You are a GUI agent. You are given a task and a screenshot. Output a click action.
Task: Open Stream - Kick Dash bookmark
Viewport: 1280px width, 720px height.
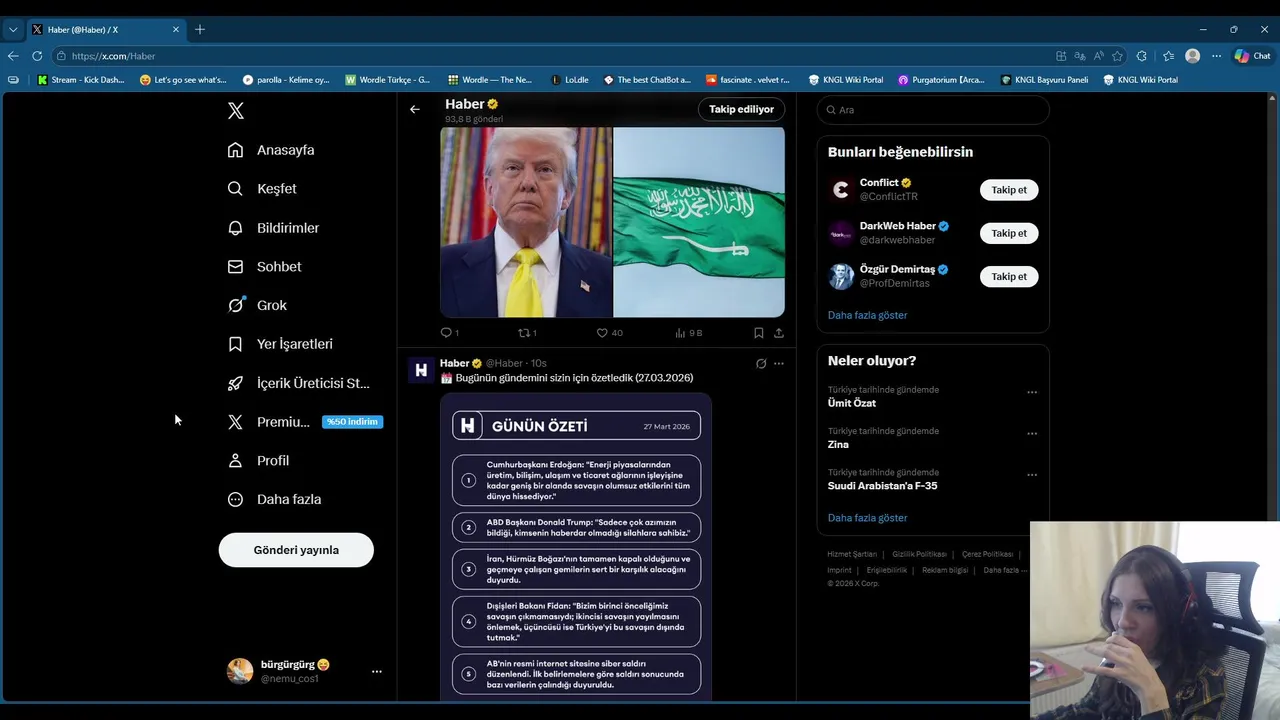click(x=81, y=80)
